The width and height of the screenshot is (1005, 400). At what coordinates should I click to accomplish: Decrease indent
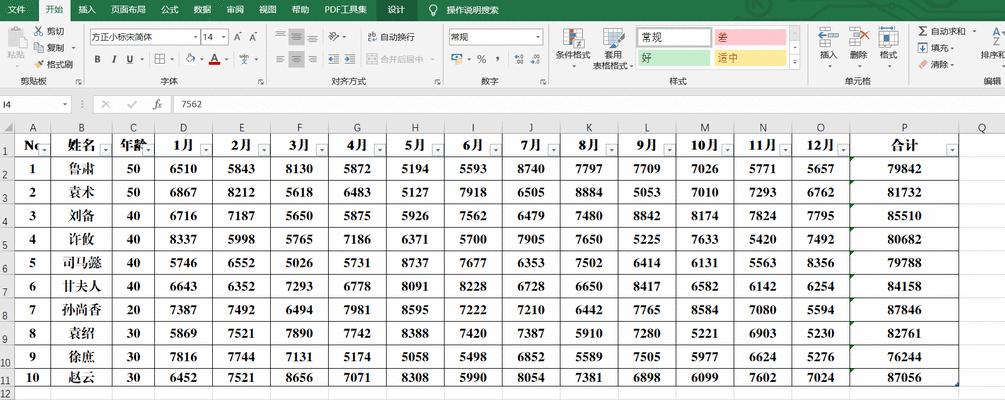(x=334, y=59)
